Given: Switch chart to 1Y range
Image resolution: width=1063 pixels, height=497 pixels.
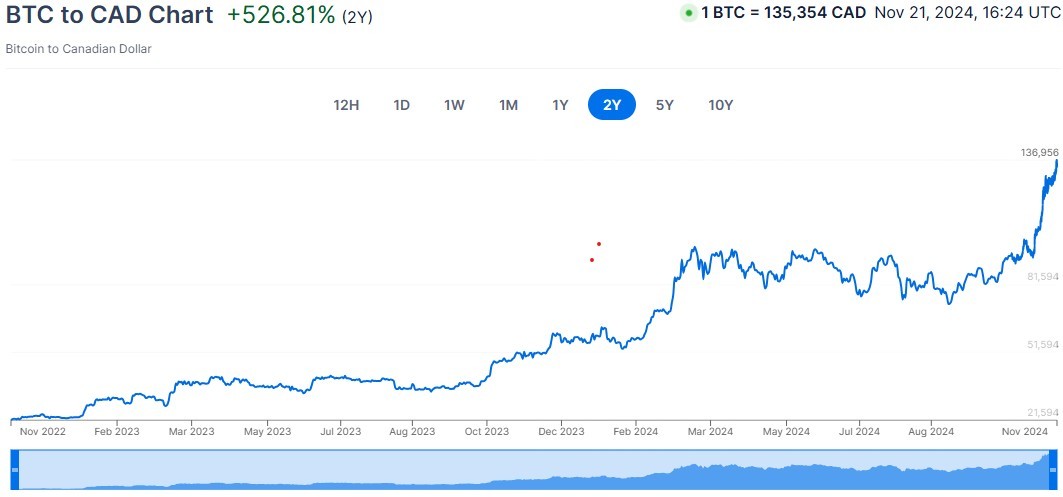Looking at the screenshot, I should coord(560,105).
